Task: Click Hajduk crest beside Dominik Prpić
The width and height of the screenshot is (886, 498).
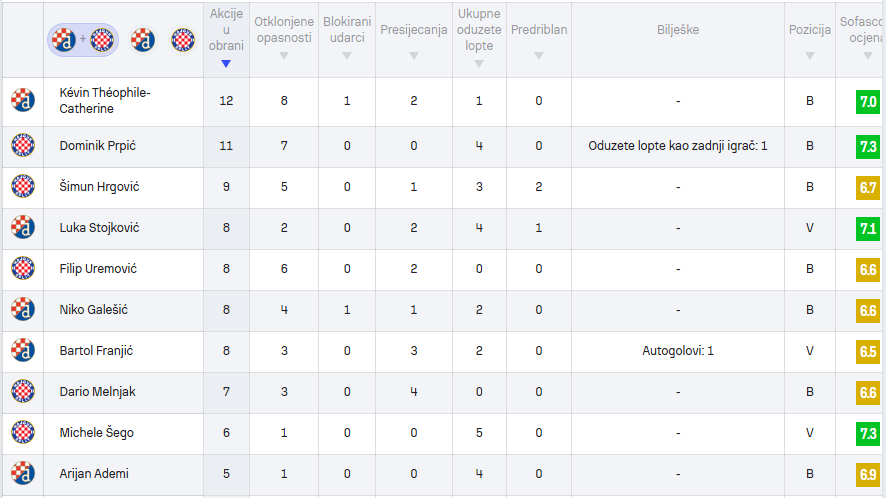Action: pos(23,145)
